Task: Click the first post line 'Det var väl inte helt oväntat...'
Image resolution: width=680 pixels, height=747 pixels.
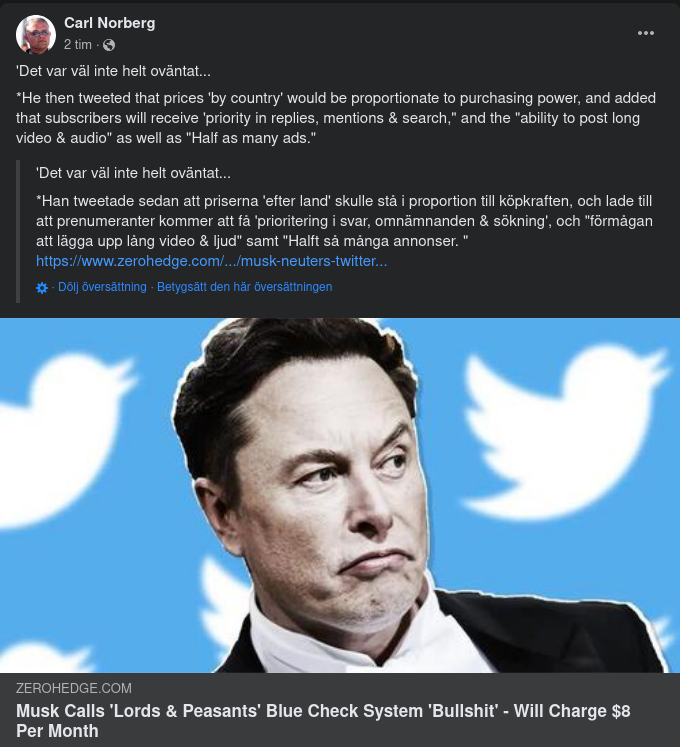Action: 114,72
